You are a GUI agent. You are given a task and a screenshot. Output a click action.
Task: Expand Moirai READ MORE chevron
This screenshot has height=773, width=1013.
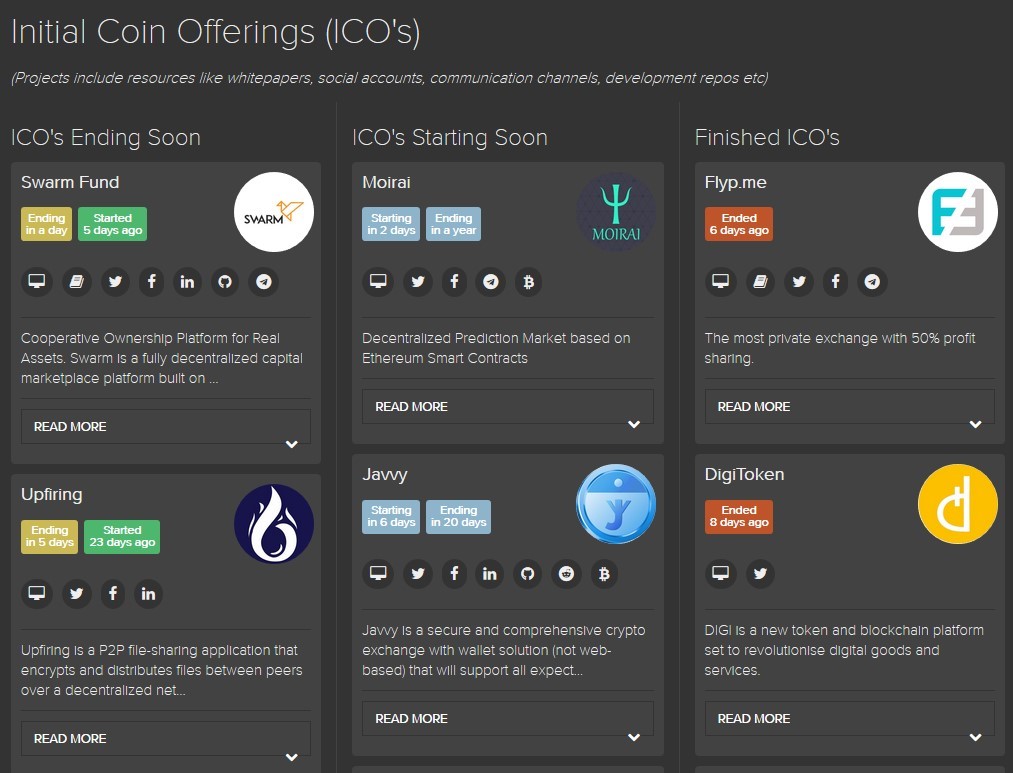click(634, 424)
